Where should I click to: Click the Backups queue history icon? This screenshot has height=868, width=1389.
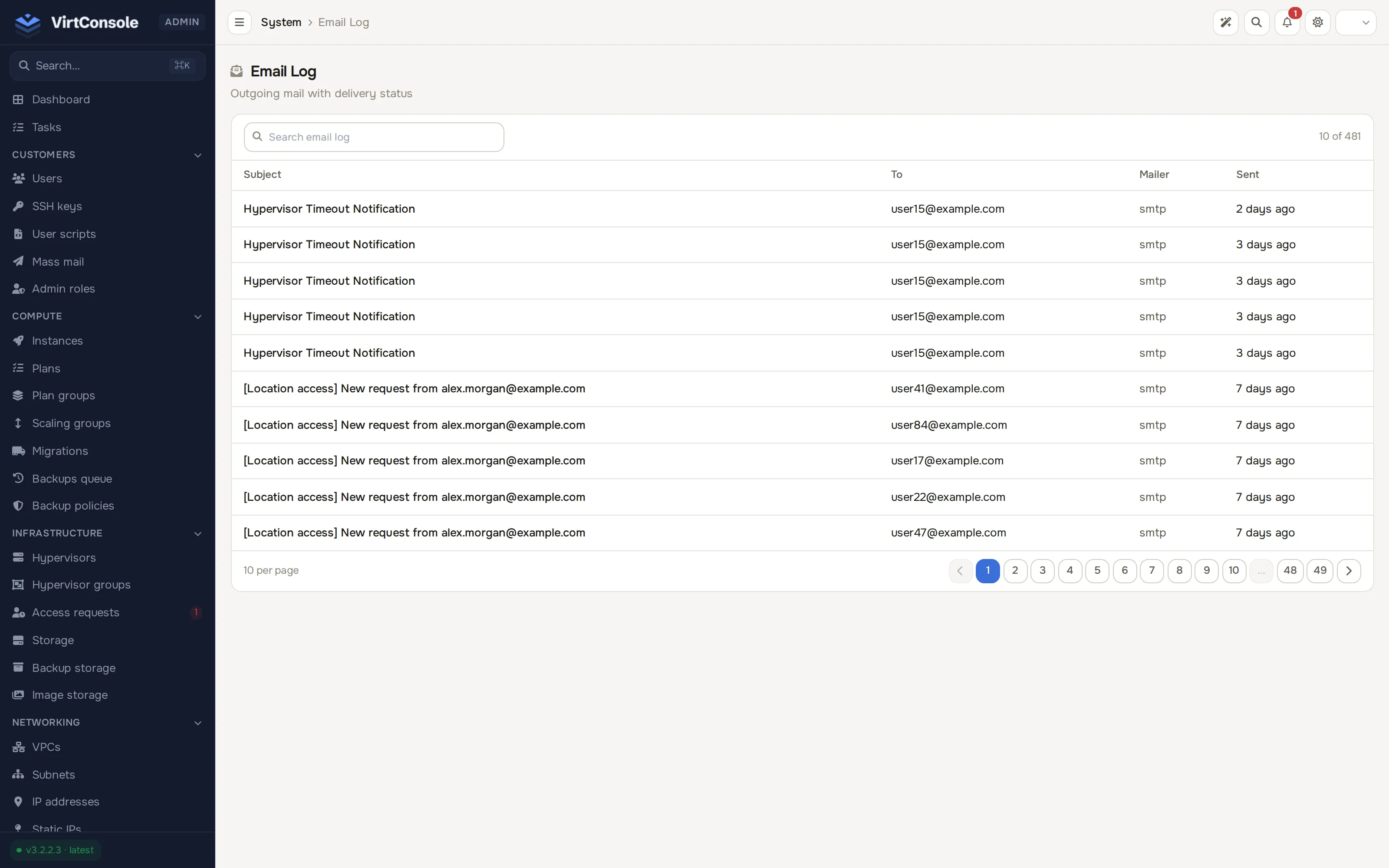[x=18, y=478]
